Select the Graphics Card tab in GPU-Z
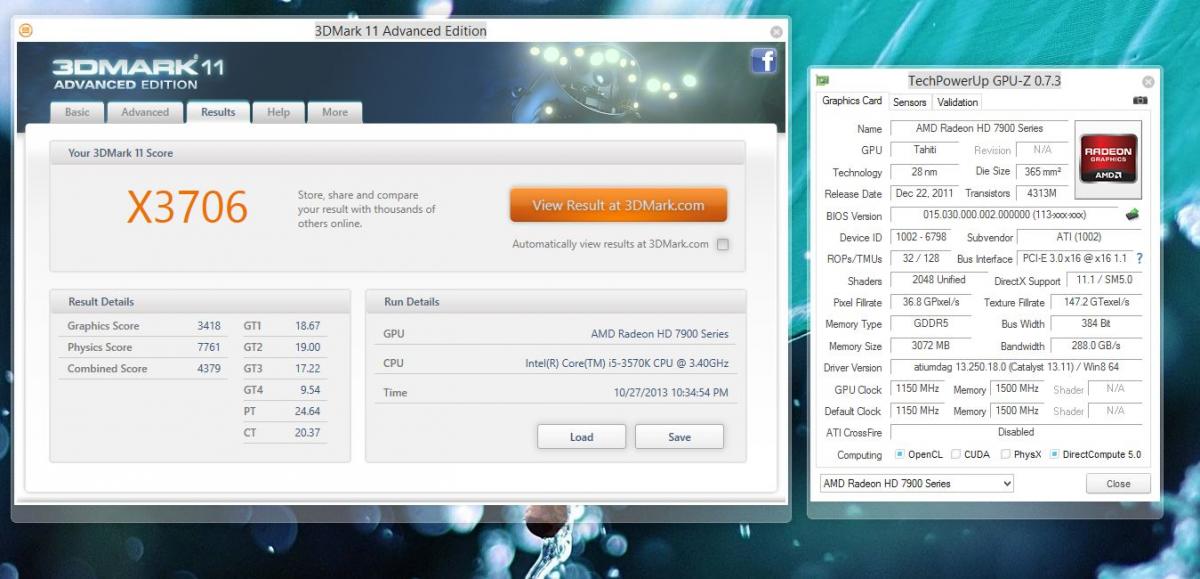 click(852, 101)
